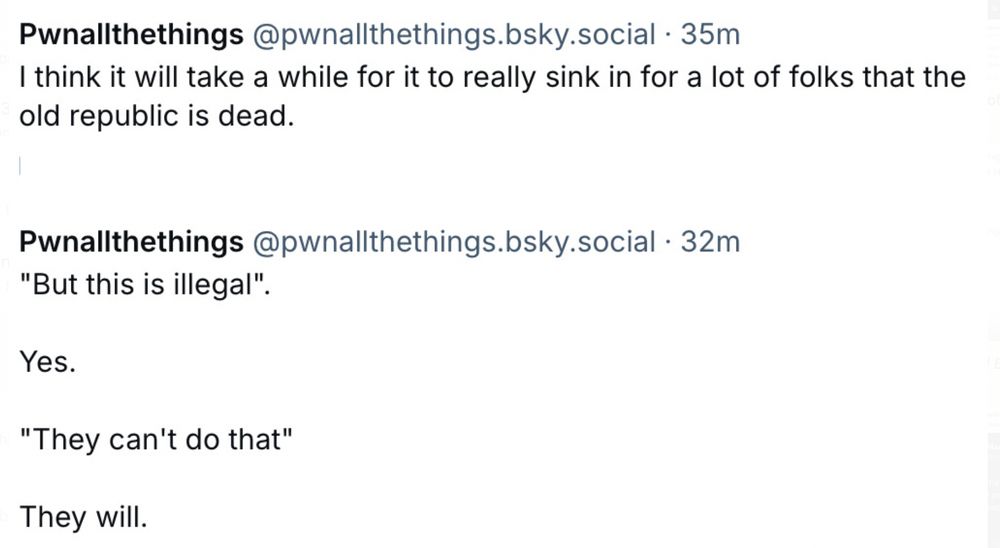Open Pwnallthethings profile from the 35m post name

coord(131,34)
